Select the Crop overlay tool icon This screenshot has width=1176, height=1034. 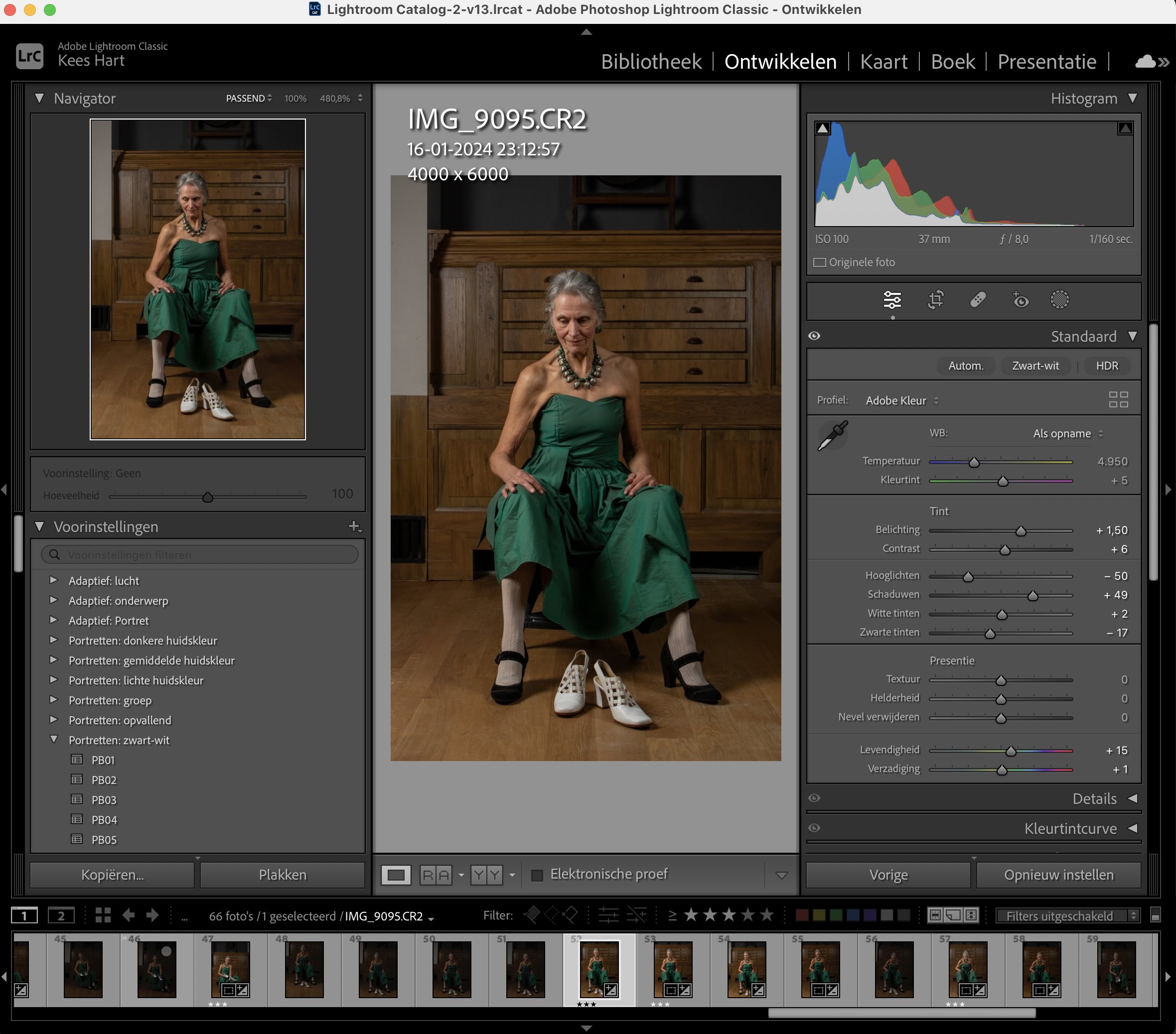pyautogui.click(x=935, y=300)
